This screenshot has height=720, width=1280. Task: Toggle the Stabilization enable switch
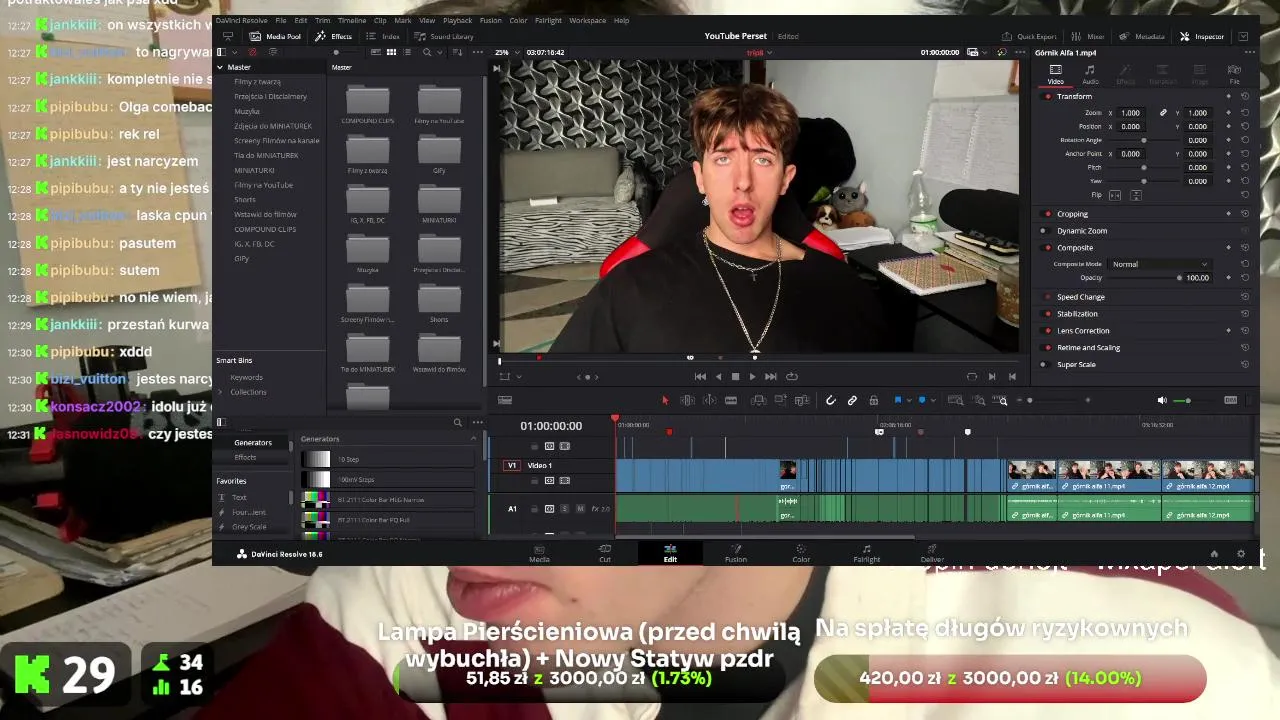click(x=1047, y=313)
